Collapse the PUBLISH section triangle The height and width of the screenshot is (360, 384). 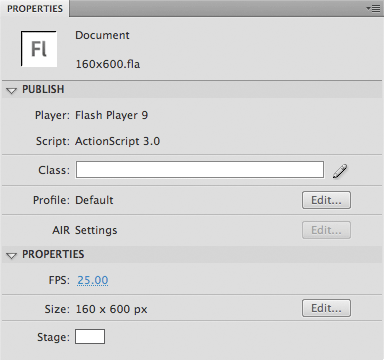pos(12,90)
